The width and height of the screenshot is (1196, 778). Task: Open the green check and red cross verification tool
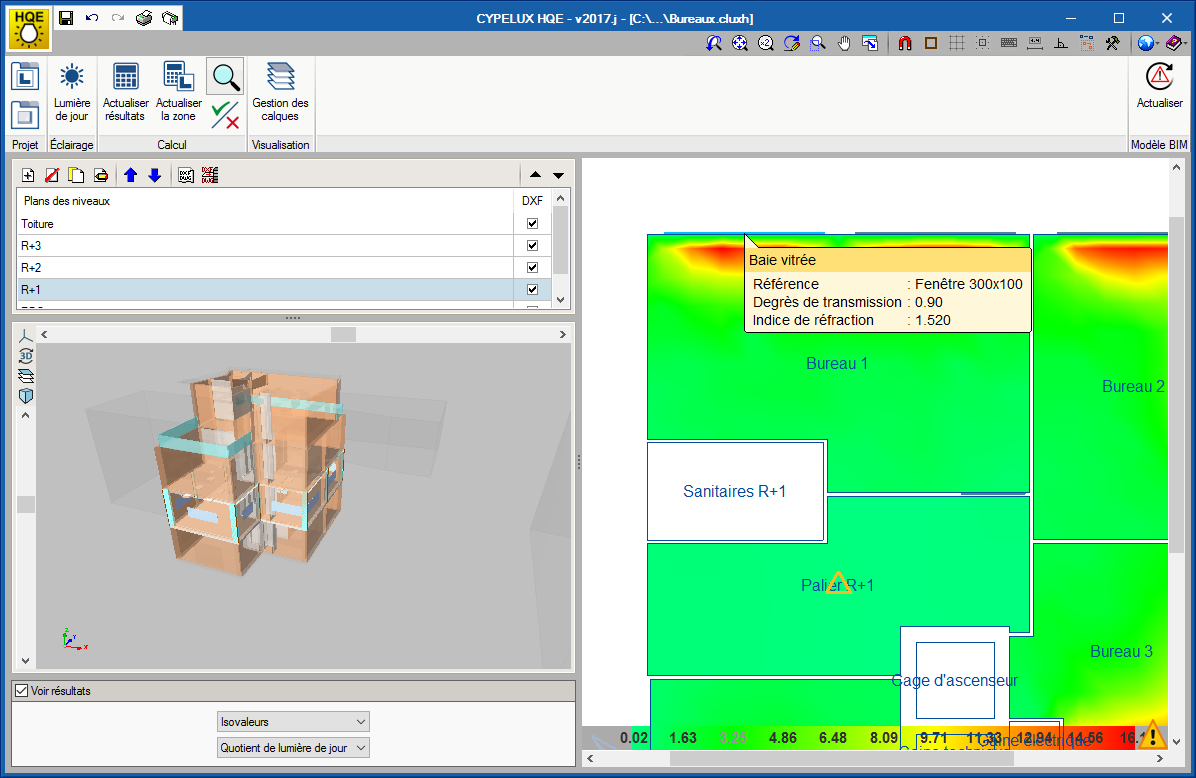point(225,114)
